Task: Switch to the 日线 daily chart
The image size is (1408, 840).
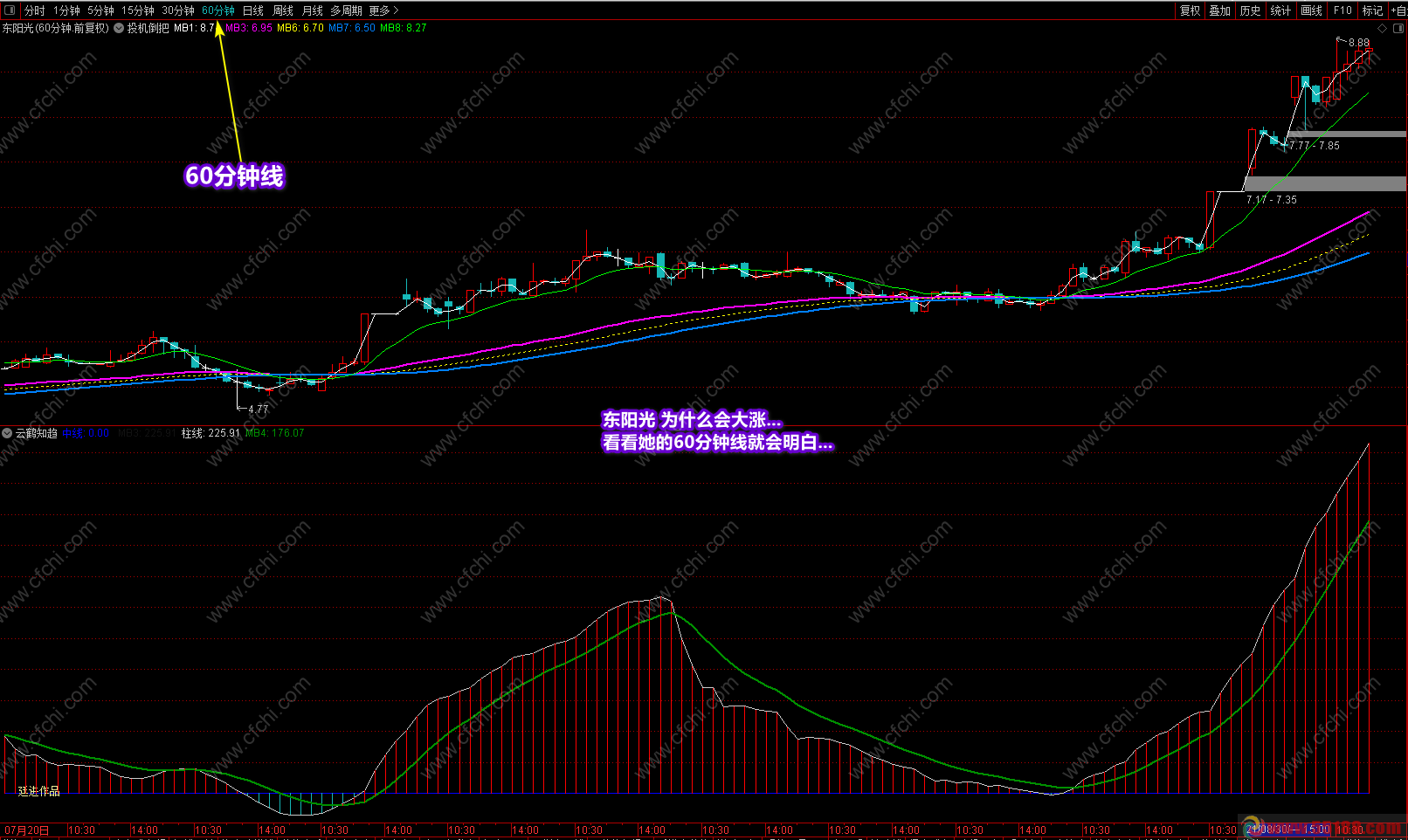Action: pyautogui.click(x=252, y=10)
